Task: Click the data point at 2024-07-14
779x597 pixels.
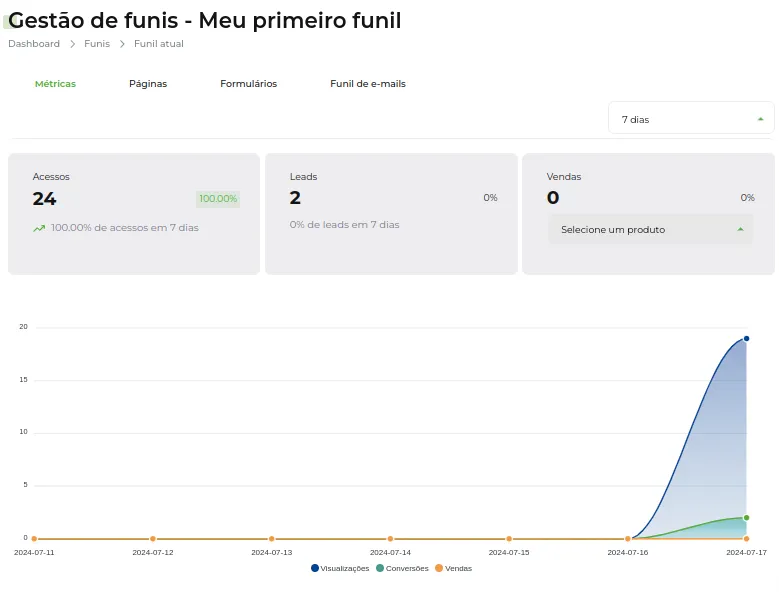Action: [390, 539]
